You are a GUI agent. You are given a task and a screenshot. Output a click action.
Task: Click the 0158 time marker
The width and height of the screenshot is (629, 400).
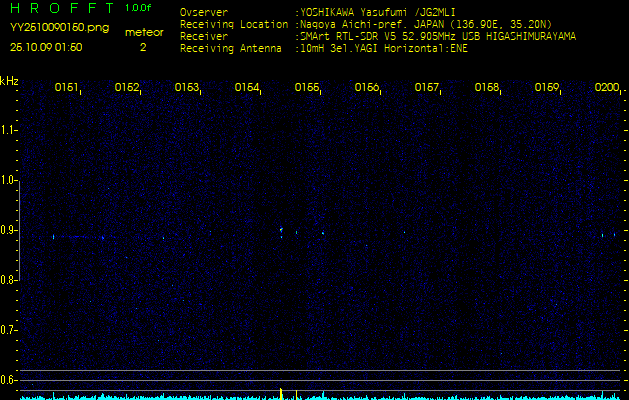[487, 87]
